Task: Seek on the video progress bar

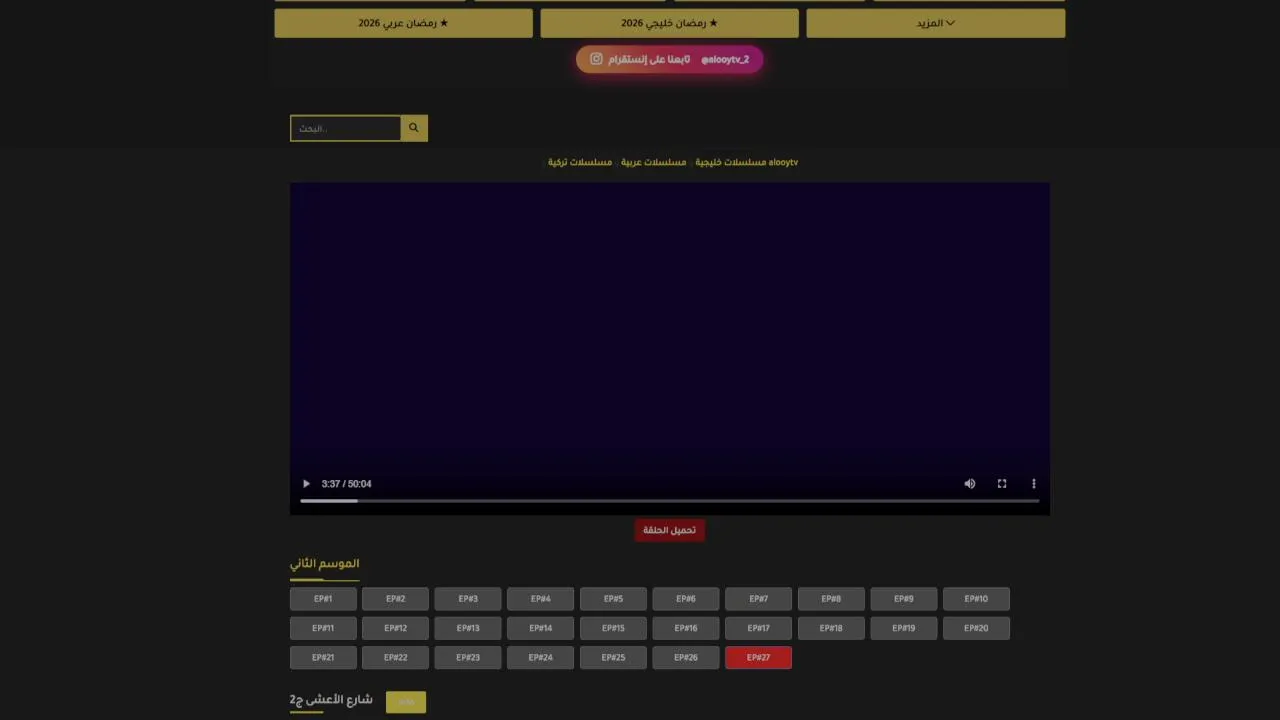Action: [669, 501]
